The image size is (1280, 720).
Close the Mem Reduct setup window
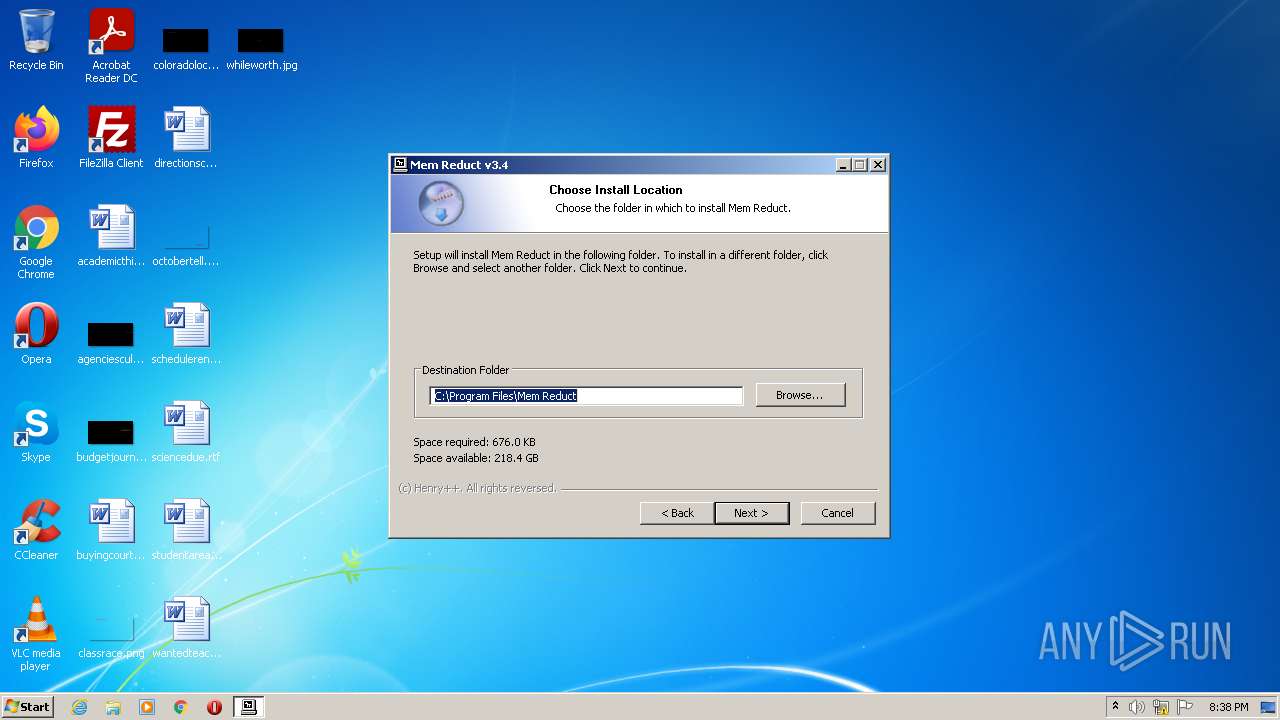878,165
